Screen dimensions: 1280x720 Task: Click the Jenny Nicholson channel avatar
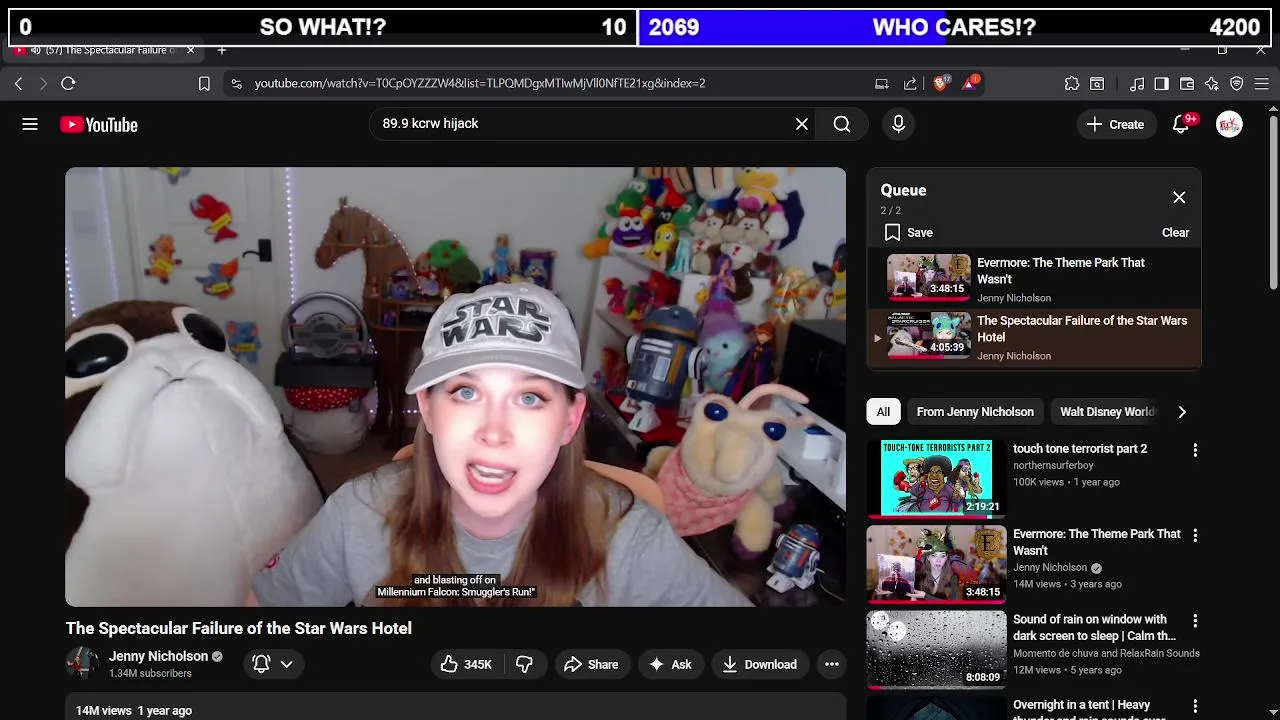82,663
